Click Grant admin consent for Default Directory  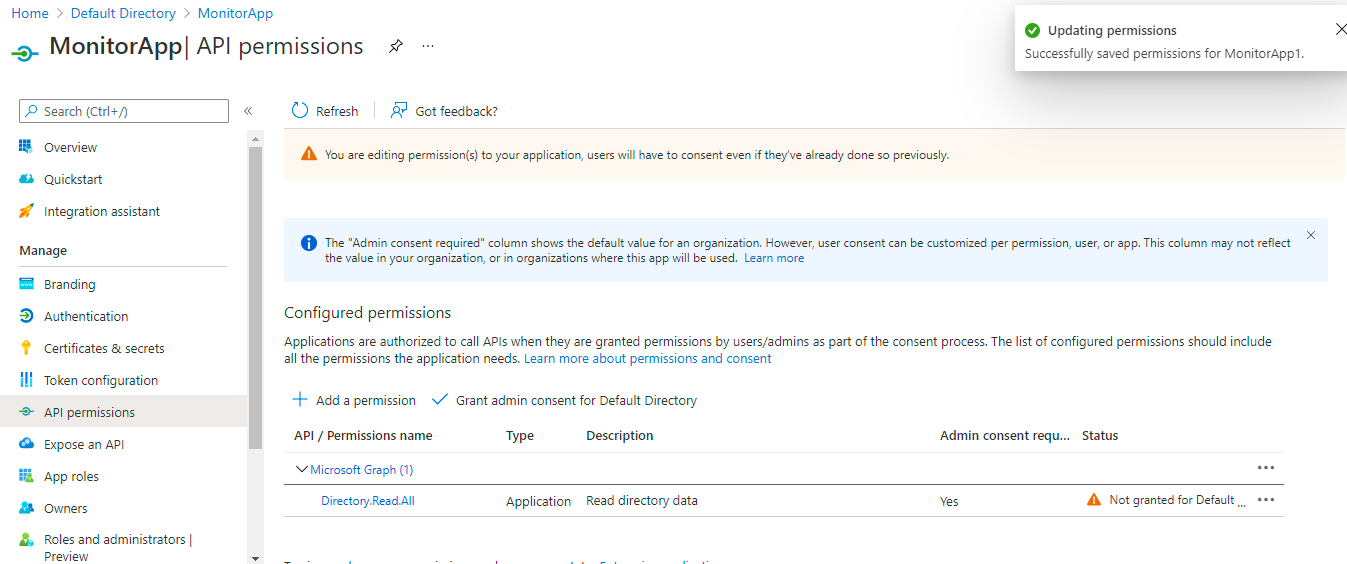point(564,400)
